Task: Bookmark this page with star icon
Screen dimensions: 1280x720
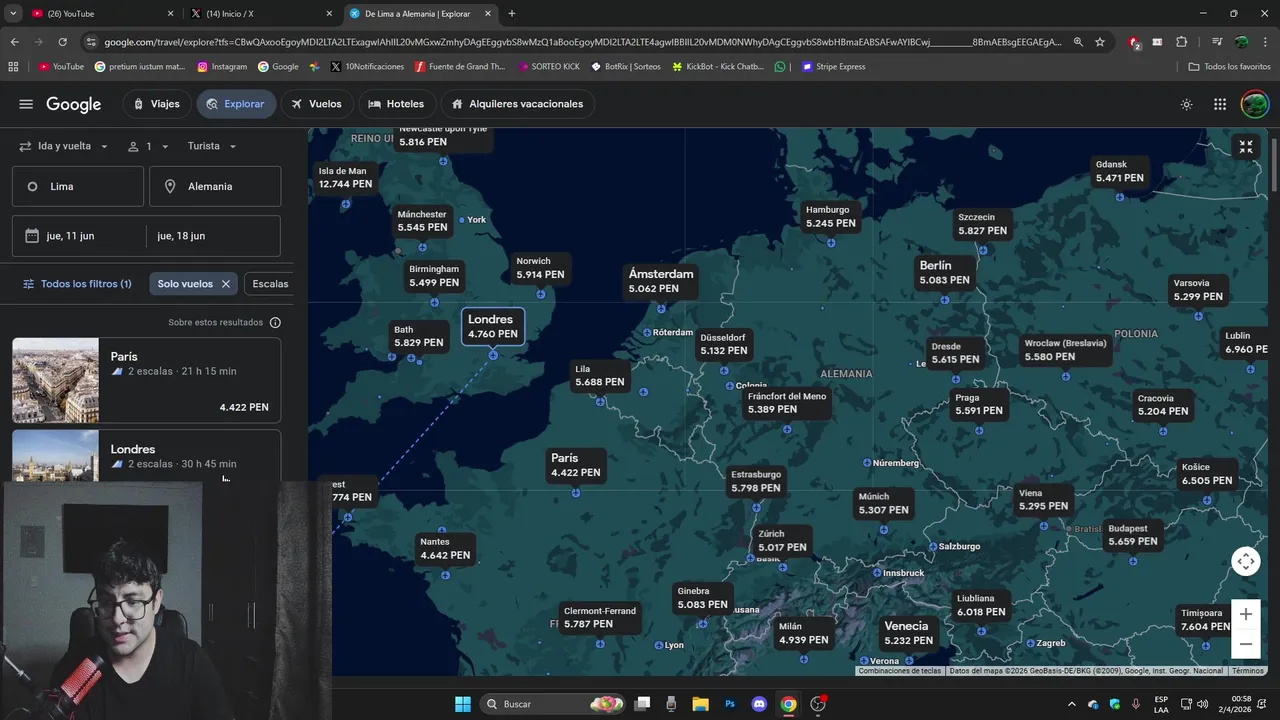Action: pos(1100,42)
